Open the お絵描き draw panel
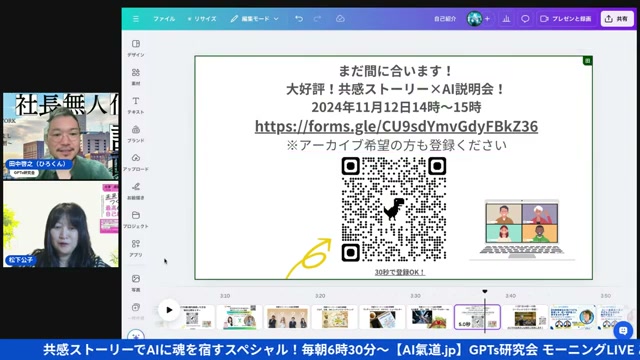The width and height of the screenshot is (640, 360). pos(136,191)
